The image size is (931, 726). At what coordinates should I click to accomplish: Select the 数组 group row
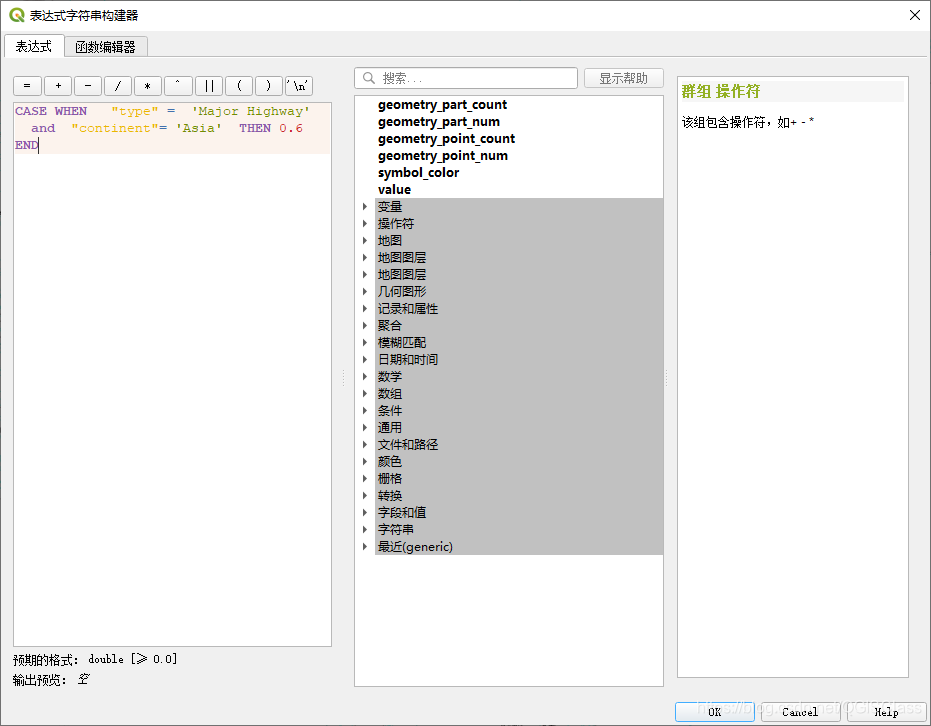point(519,394)
